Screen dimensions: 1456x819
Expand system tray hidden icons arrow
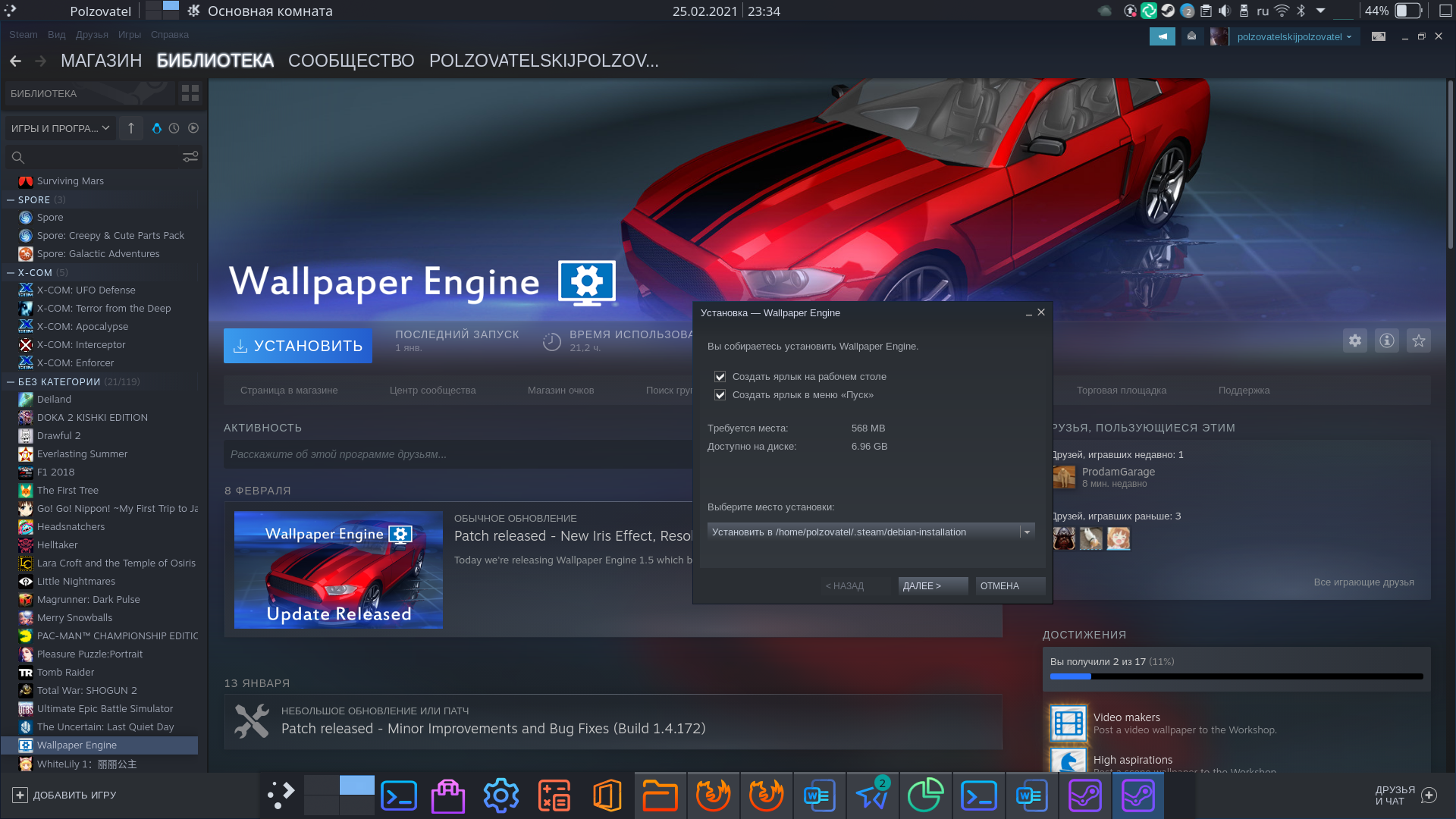coord(1320,11)
